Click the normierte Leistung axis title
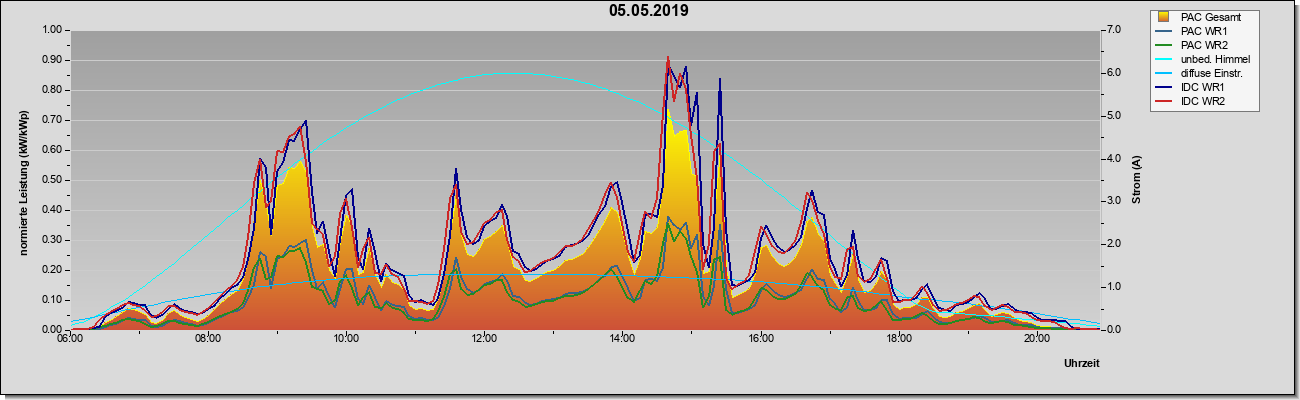This screenshot has height=400, width=1300. point(23,179)
